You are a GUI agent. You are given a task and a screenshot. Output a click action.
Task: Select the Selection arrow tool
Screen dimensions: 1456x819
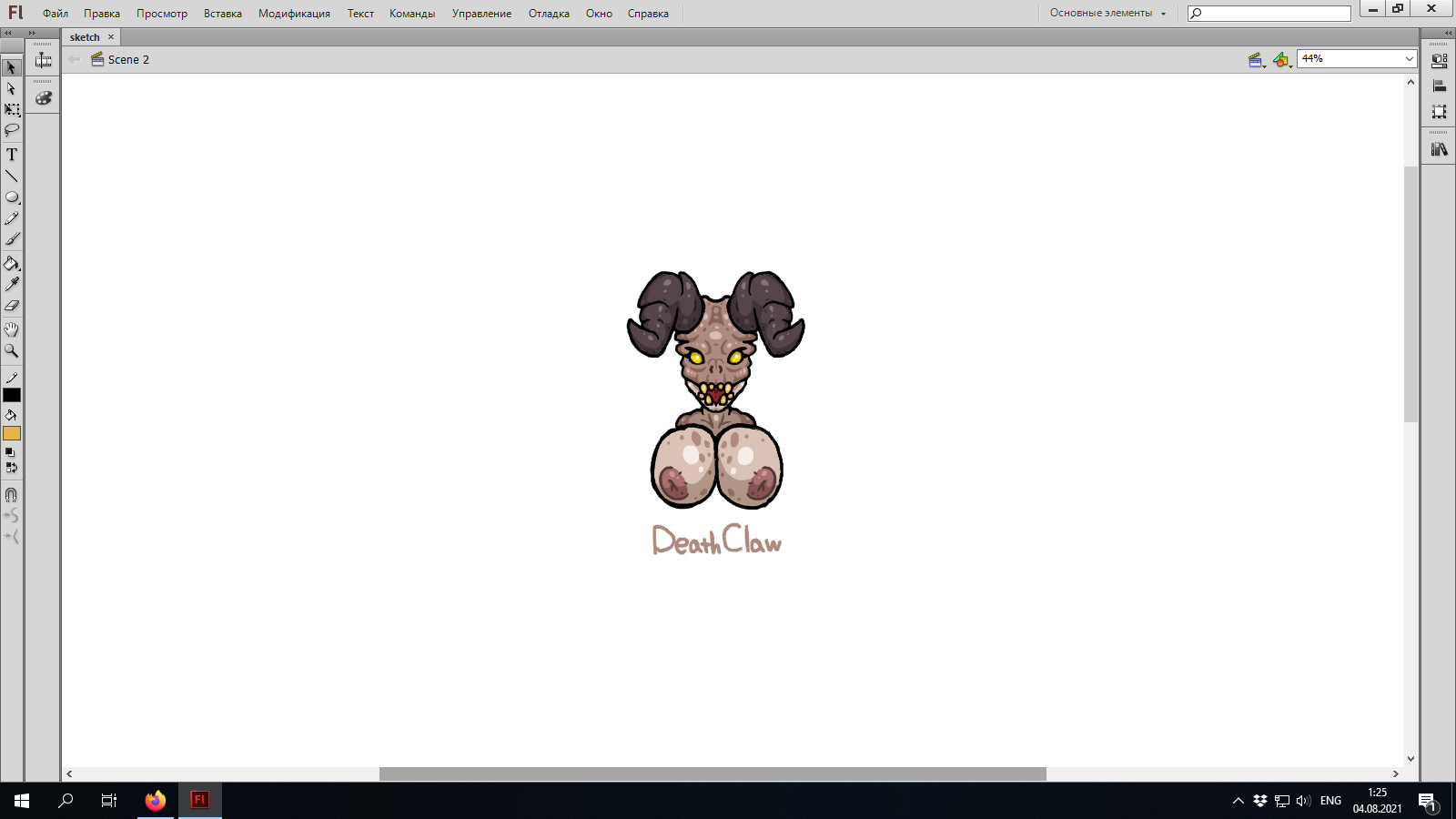[x=12, y=67]
